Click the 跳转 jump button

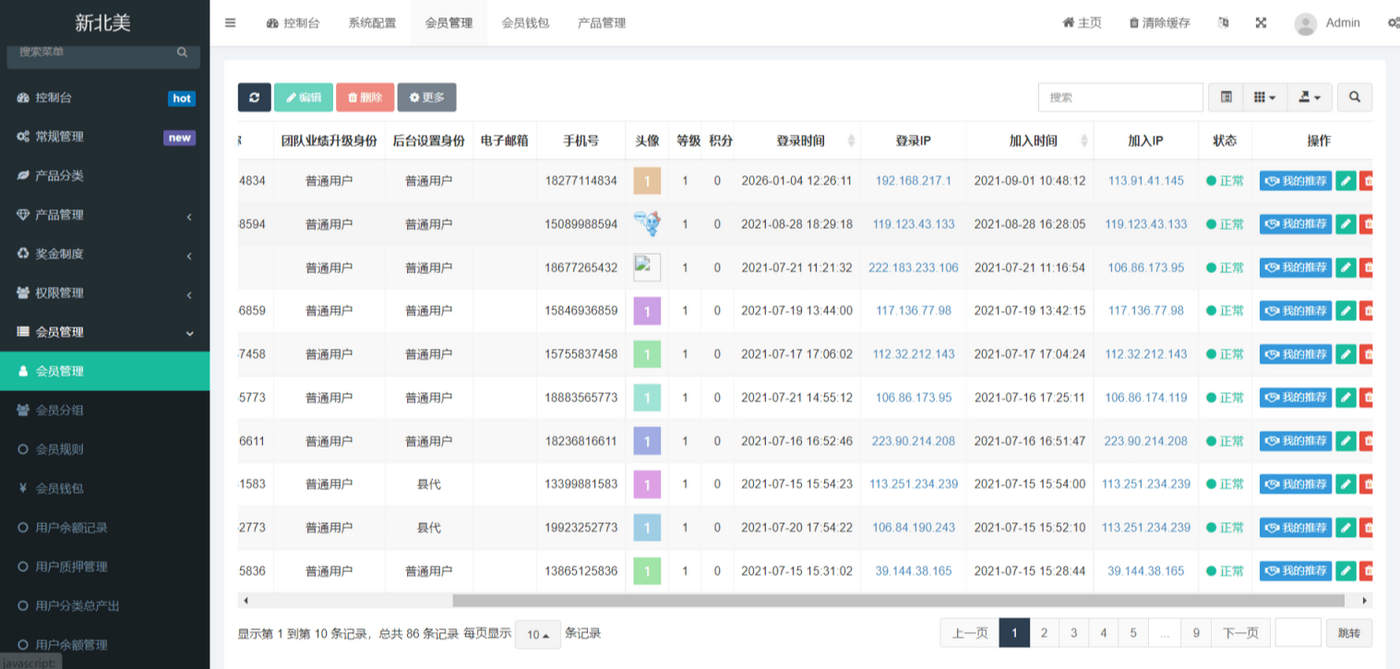click(x=1349, y=633)
